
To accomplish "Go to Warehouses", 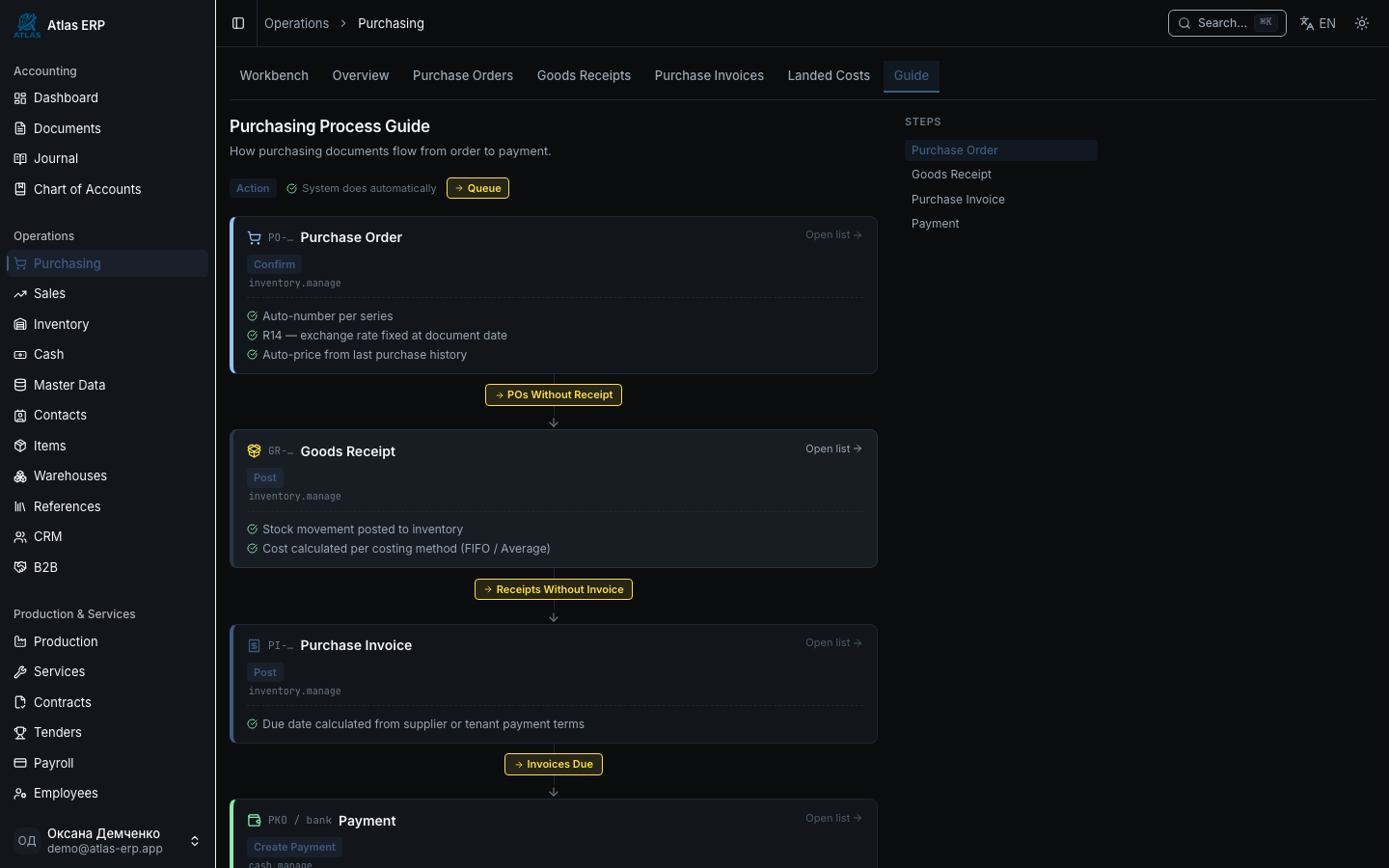I will point(107,475).
